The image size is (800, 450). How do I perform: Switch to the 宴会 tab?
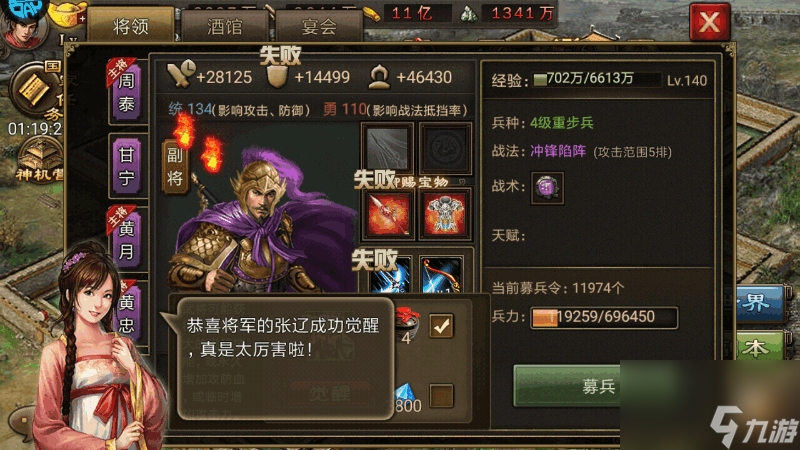(x=319, y=26)
